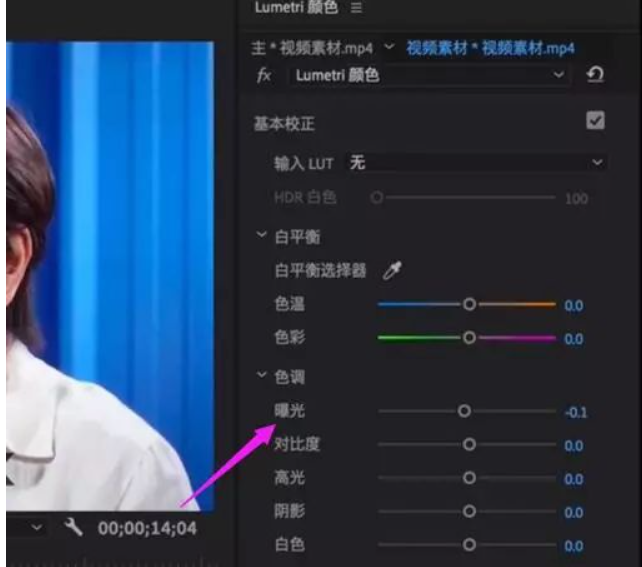The image size is (642, 567).
Task: Select the 白平衡选择器 eyedropper
Action: click(392, 271)
